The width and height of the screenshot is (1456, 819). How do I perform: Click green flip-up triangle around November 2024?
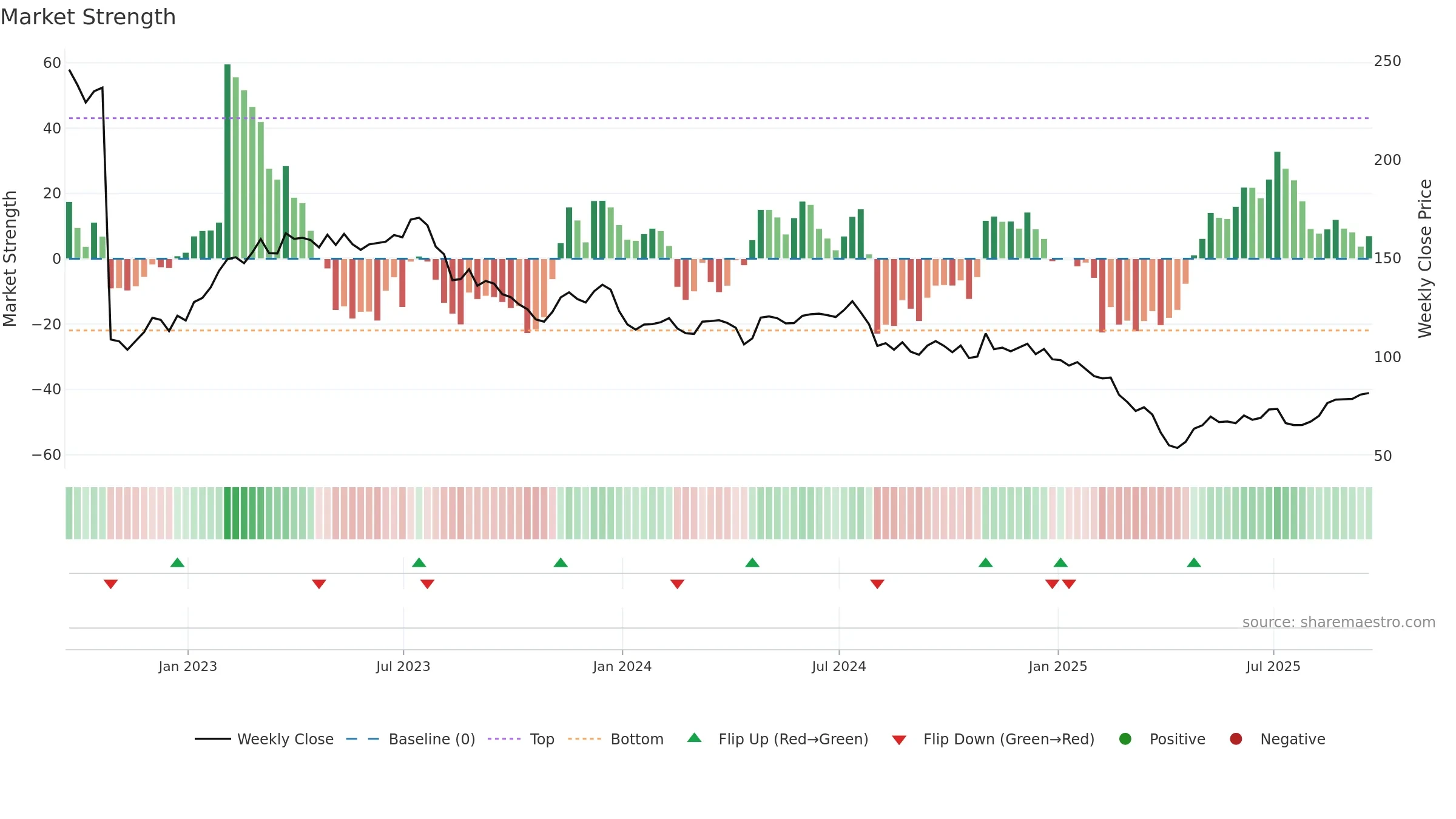[x=985, y=562]
